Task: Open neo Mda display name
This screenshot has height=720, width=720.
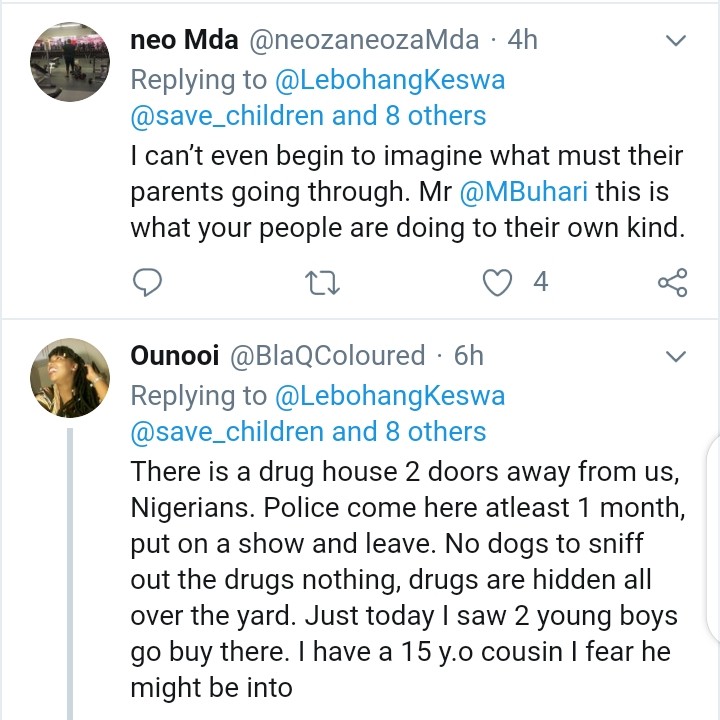Action: tap(184, 39)
